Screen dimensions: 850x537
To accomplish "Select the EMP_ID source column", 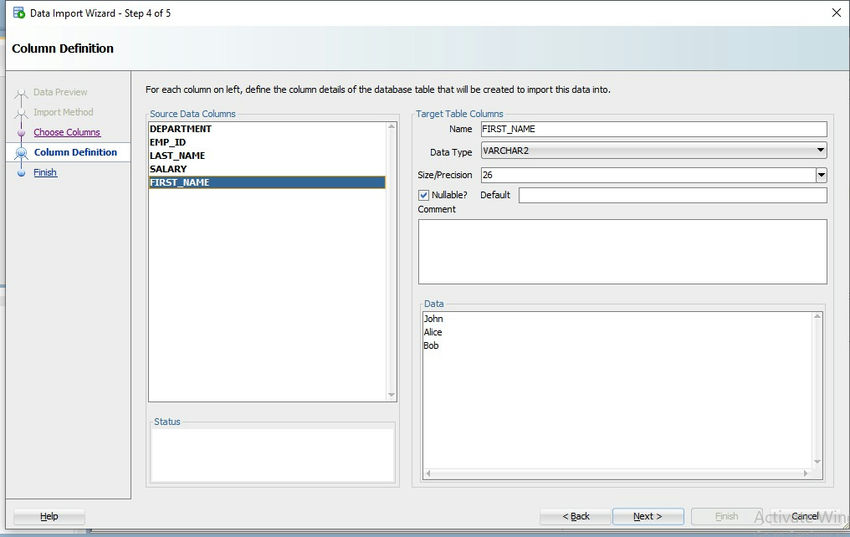I will pos(267,143).
